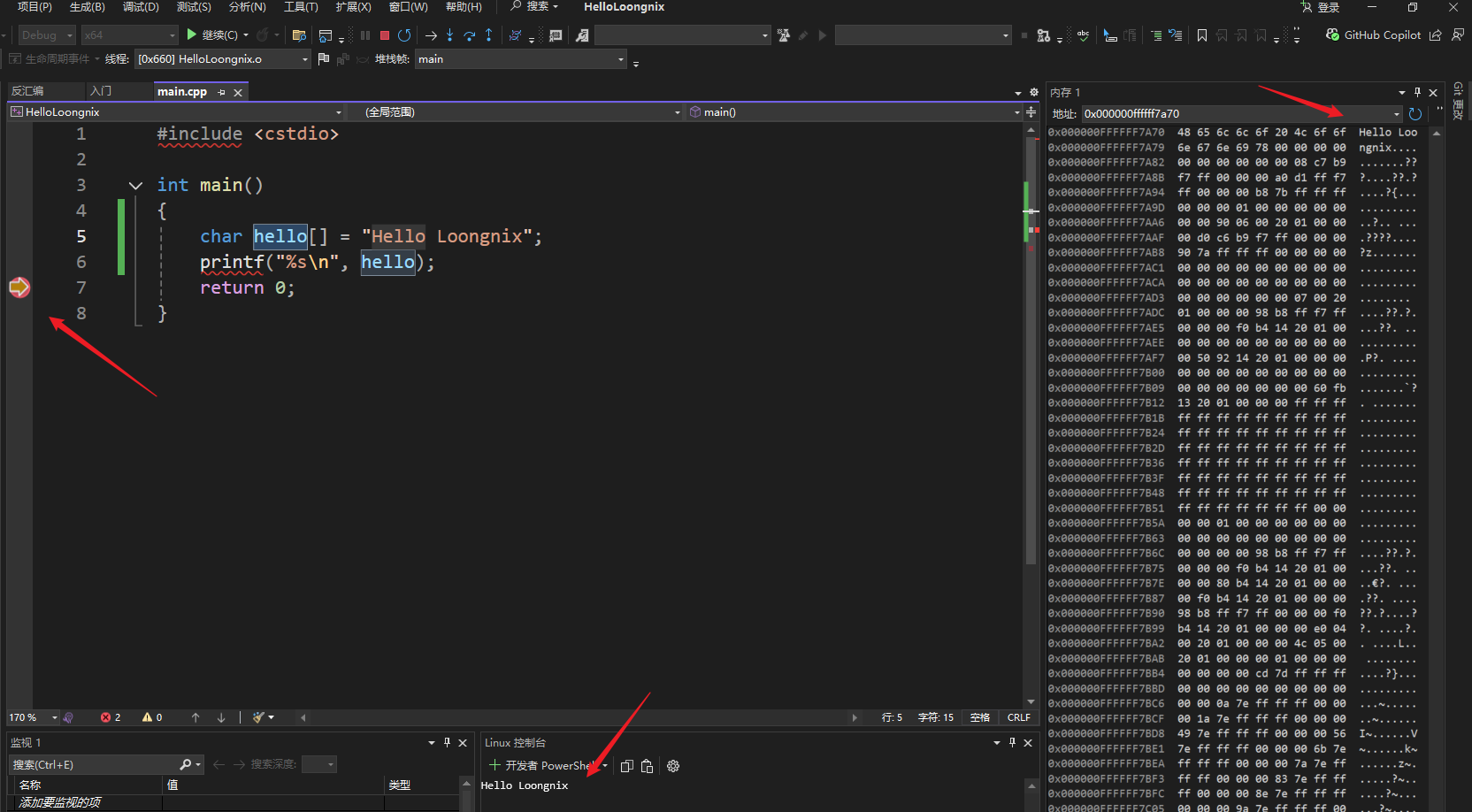Screen dimensions: 1472x812
Task: Restart the debug session
Action: point(404,35)
